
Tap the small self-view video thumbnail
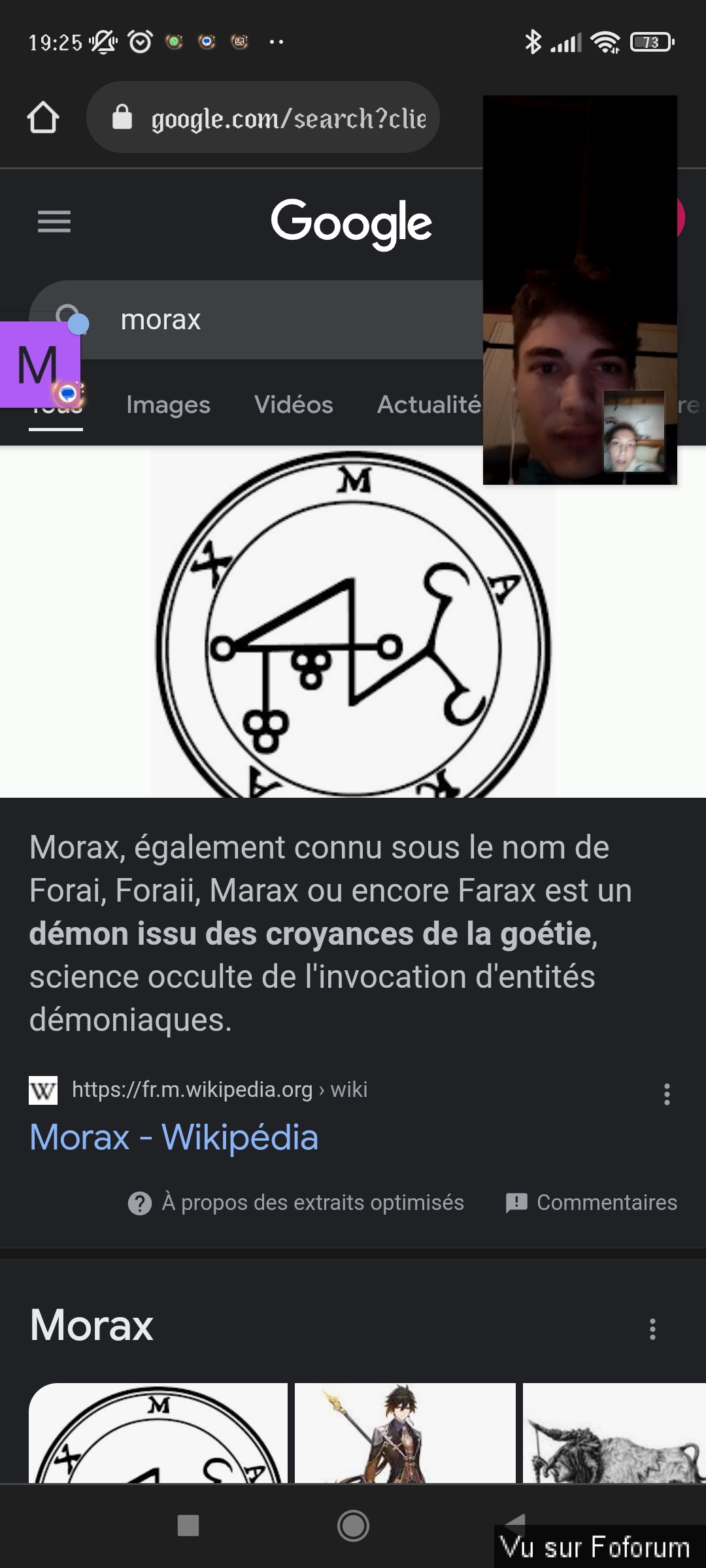pos(633,431)
